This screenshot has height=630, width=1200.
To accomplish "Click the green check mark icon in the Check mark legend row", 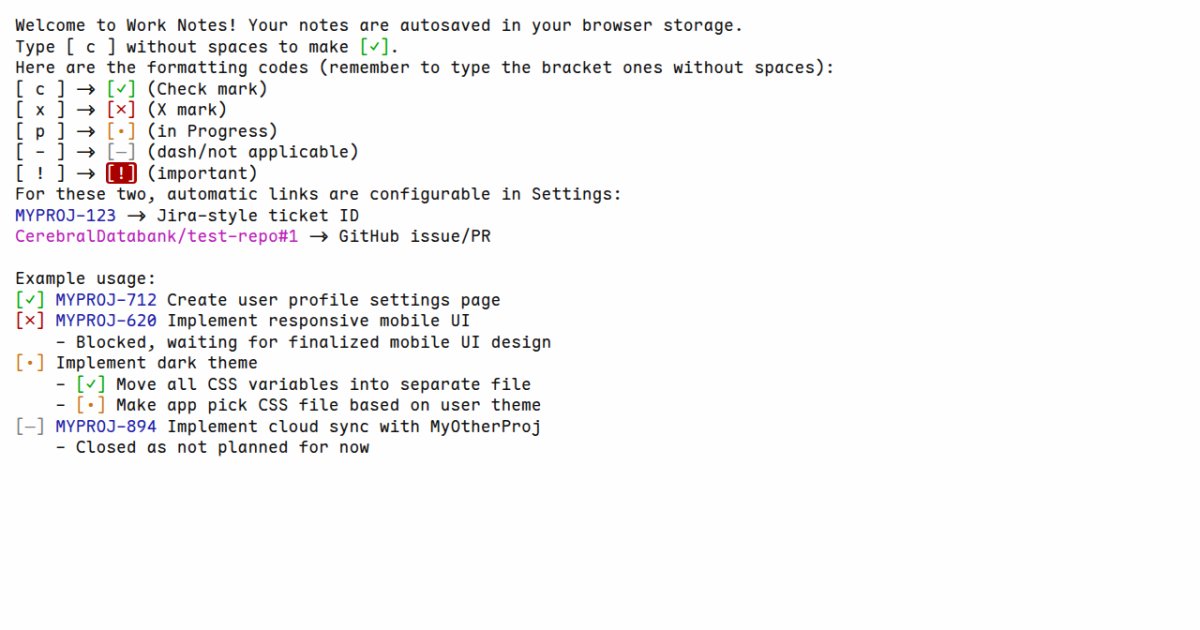I will [121, 89].
